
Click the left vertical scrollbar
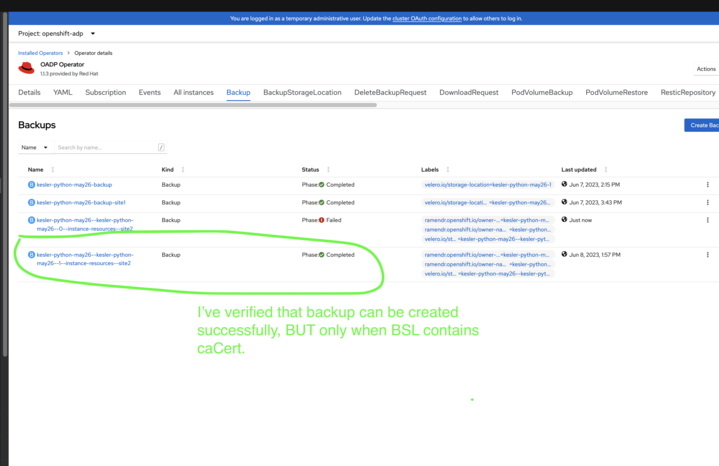click(x=5, y=183)
